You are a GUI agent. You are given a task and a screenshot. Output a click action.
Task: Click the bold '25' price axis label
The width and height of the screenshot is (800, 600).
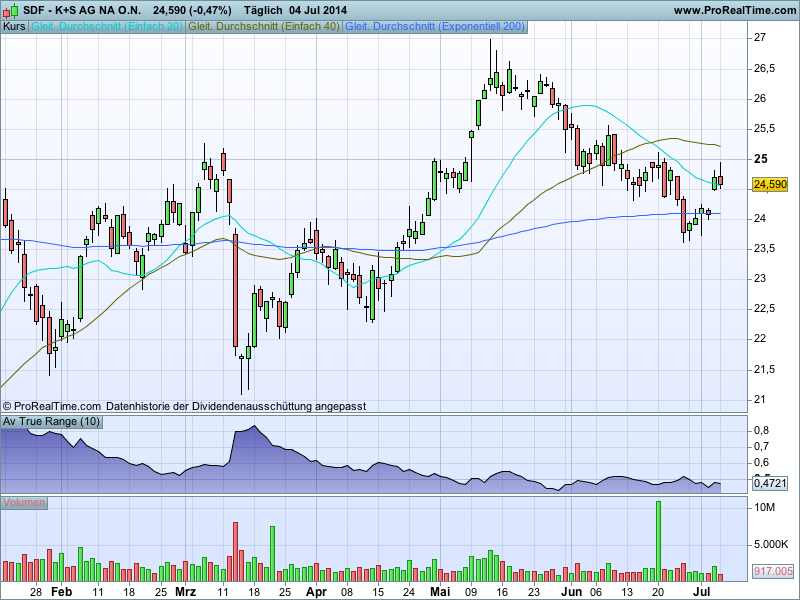tap(761, 159)
